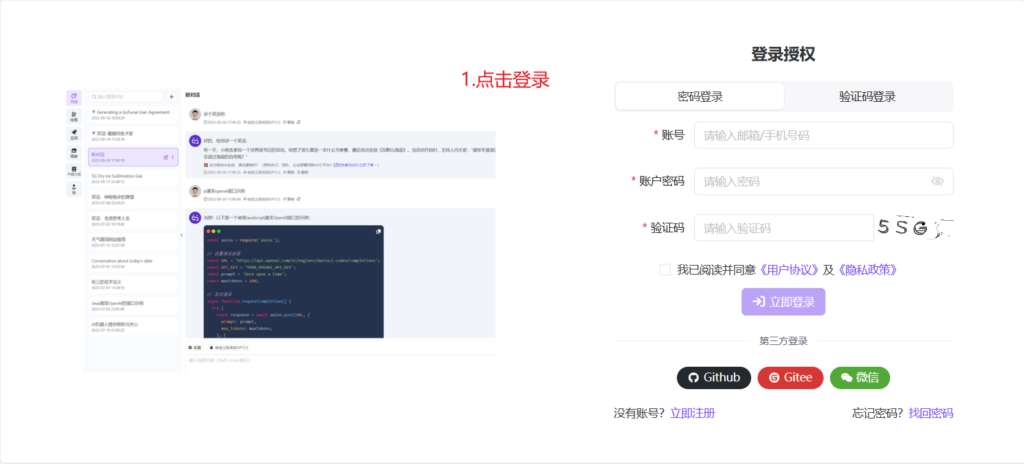Viewport: 1024px width, 464px height.
Task: Collapse the preview conversation list arrow
Action: 181,235
